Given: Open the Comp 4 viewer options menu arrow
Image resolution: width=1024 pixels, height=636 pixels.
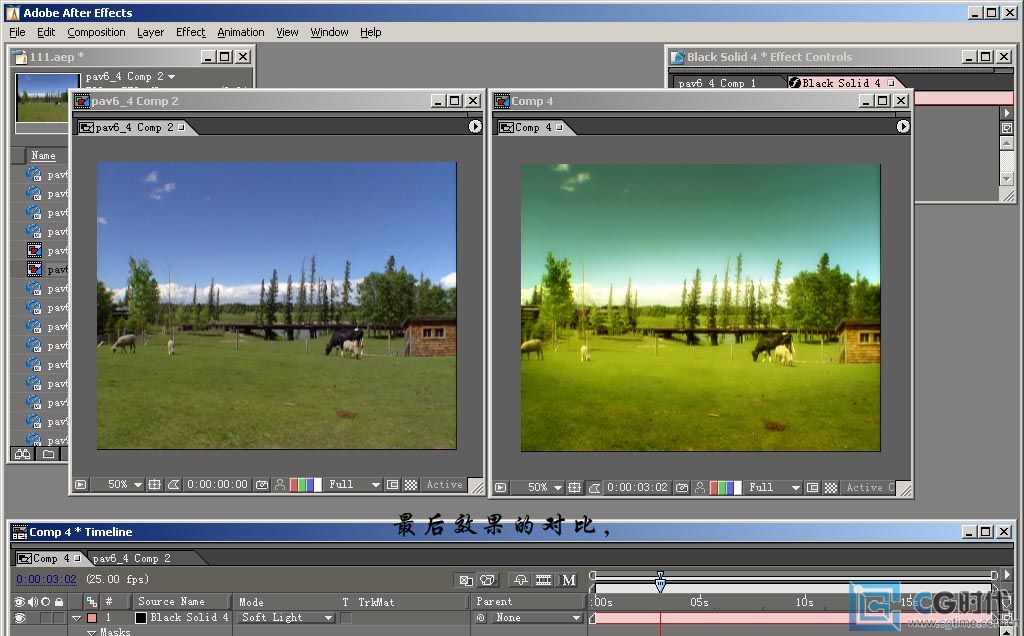Looking at the screenshot, I should pos(903,126).
